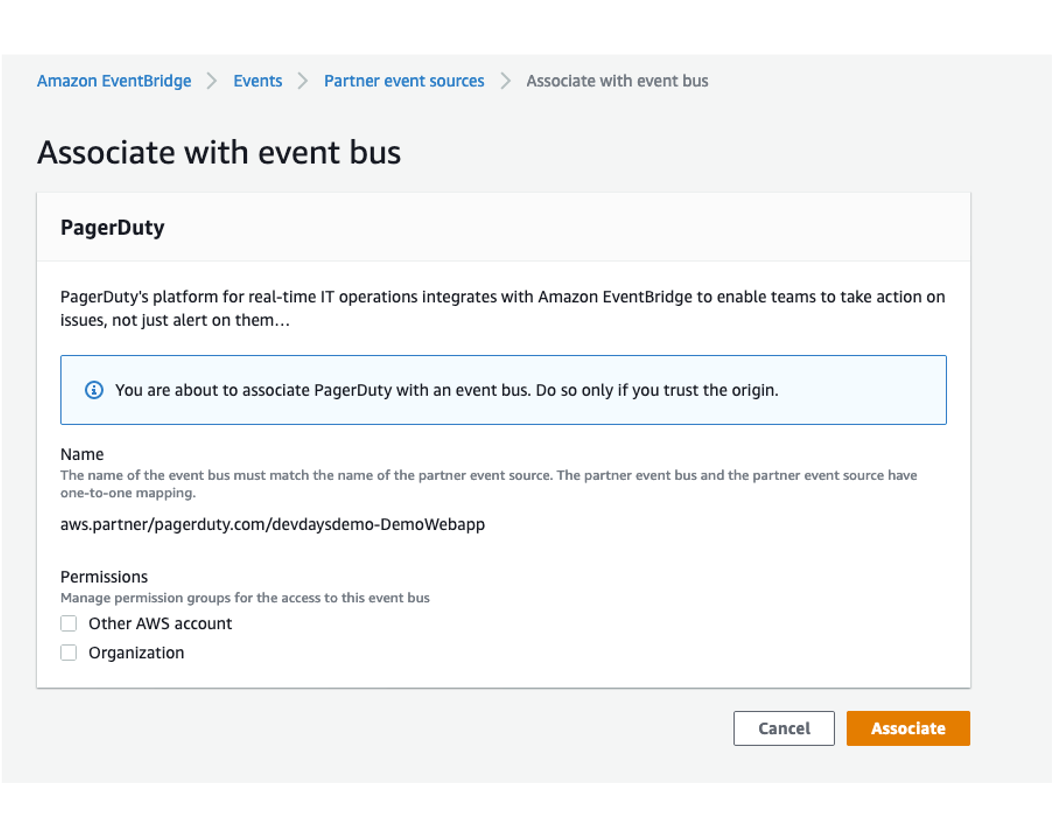The image size is (1052, 837).
Task: Click the Manage permission groups helper text
Action: [x=245, y=598]
